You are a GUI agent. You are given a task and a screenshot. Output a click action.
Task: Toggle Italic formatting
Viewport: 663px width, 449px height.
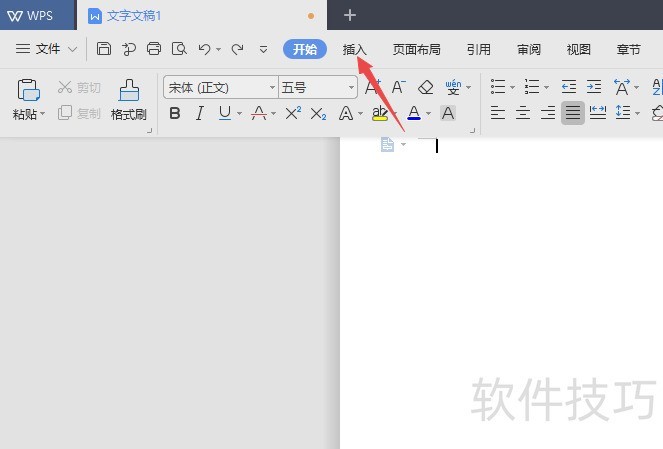click(200, 113)
